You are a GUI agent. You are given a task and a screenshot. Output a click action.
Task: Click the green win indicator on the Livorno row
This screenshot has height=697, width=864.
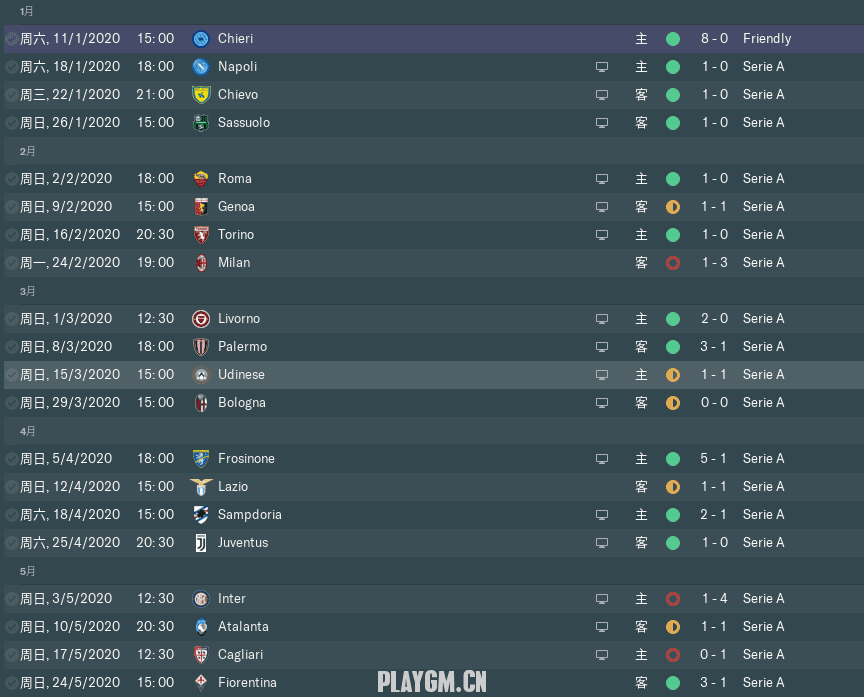click(673, 319)
